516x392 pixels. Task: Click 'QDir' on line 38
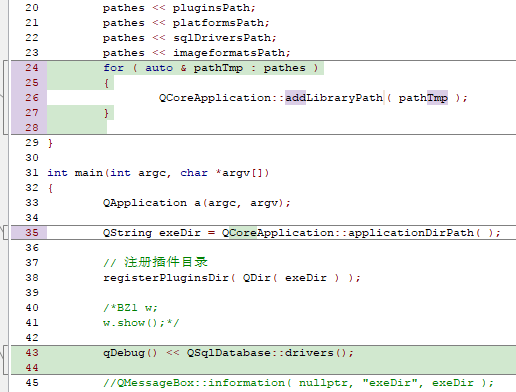point(257,278)
